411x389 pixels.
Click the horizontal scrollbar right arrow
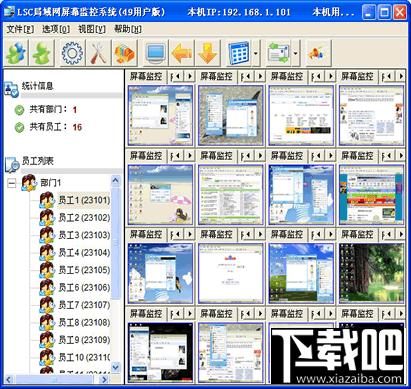click(x=104, y=379)
